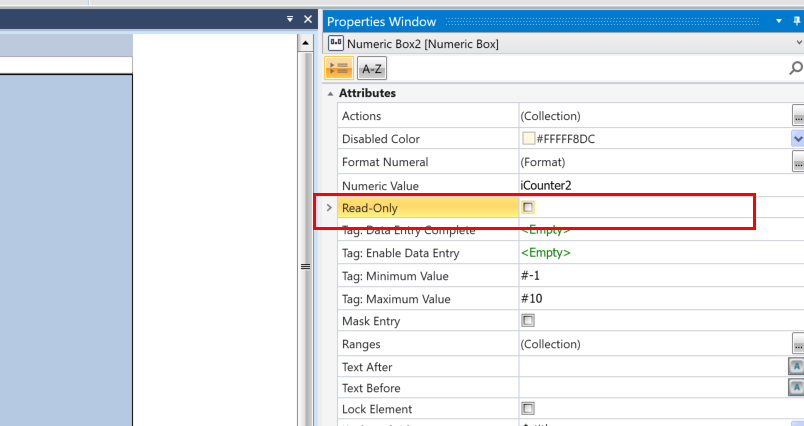Open the Actions collection editor ellipsis
This screenshot has height=426, width=804.
click(x=798, y=116)
